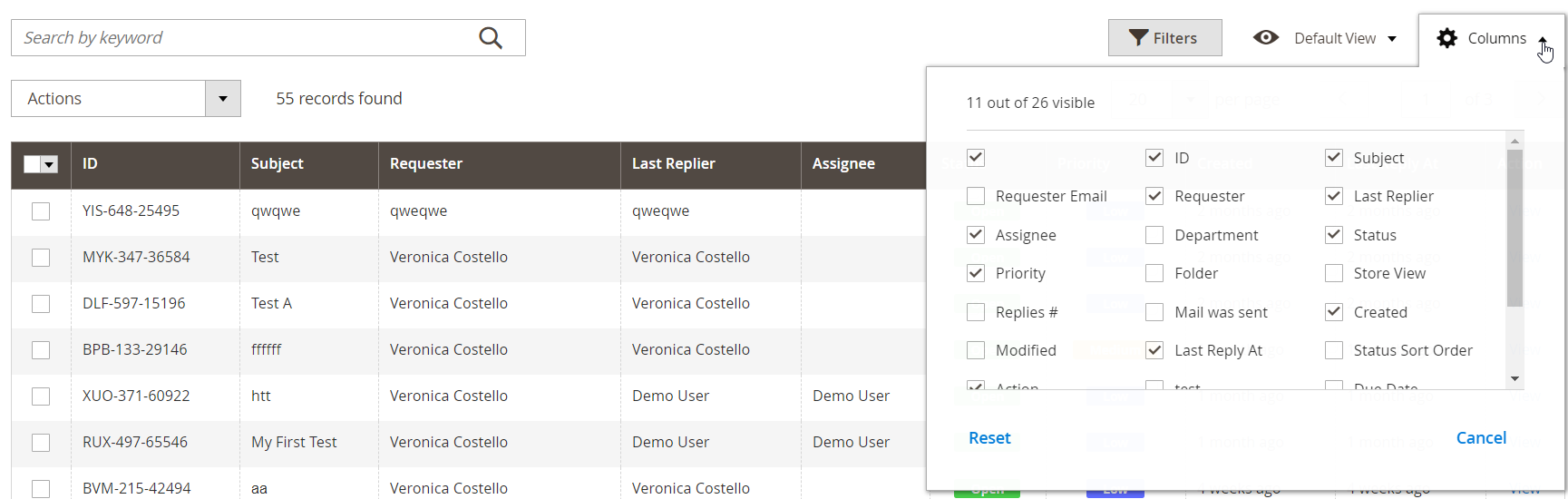Uncheck the Requester column checkbox

pos(1154,196)
